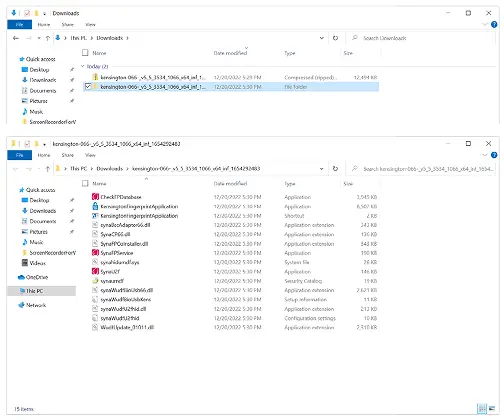Image resolution: width=504 pixels, height=420 pixels.
Task: Select the synaumdf security catalog icon
Action: (x=95, y=281)
